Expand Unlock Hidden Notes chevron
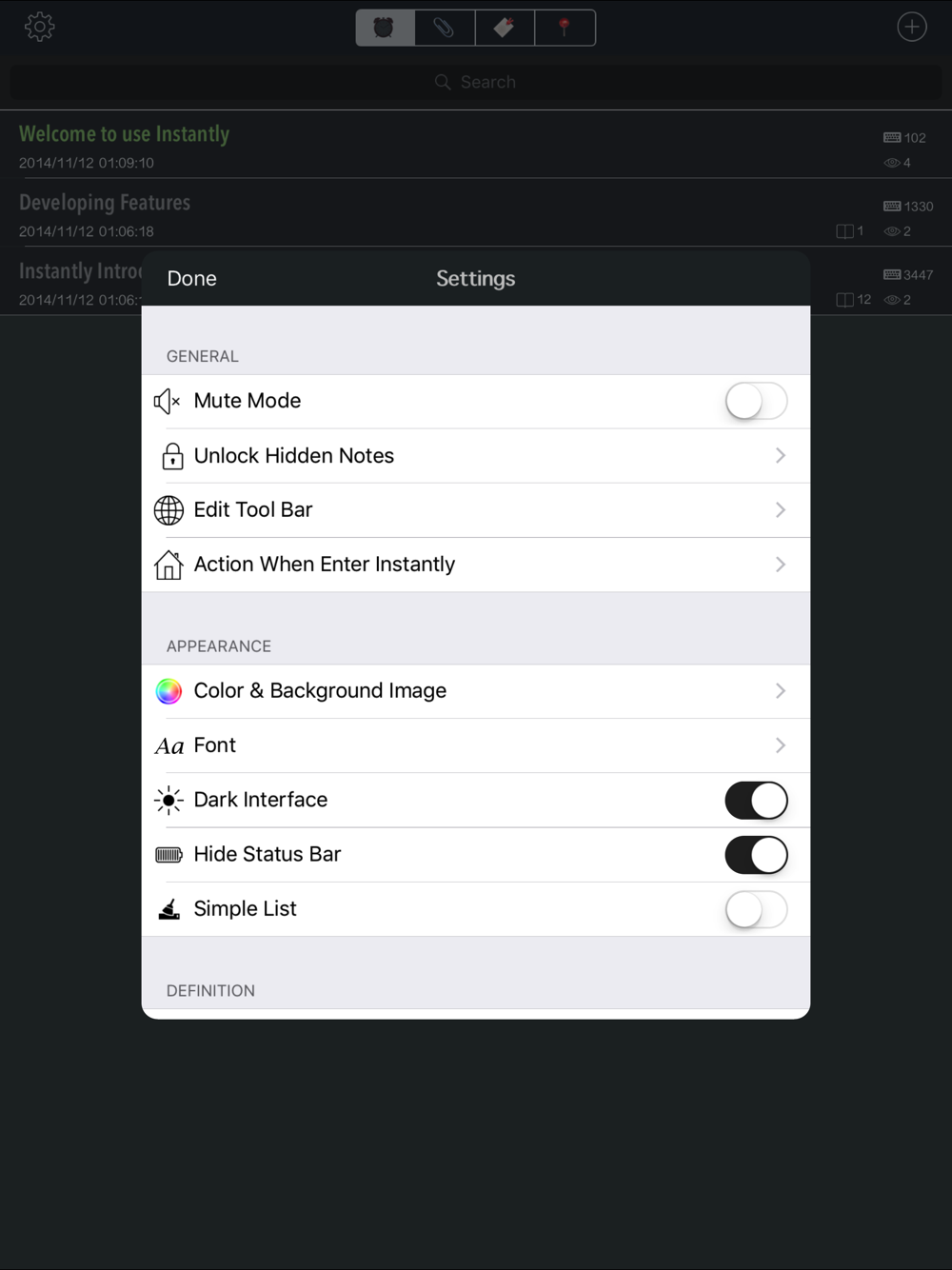The height and width of the screenshot is (1270, 952). tap(781, 456)
